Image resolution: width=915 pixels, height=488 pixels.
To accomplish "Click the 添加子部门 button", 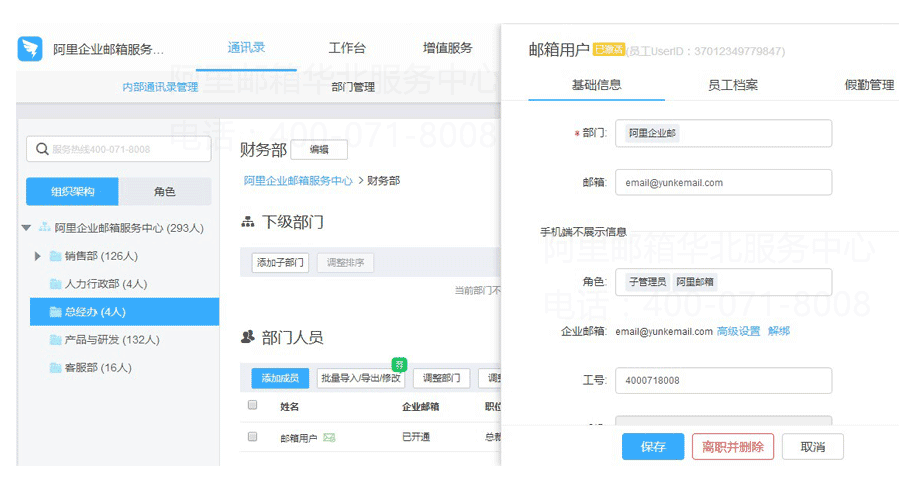I will [280, 263].
